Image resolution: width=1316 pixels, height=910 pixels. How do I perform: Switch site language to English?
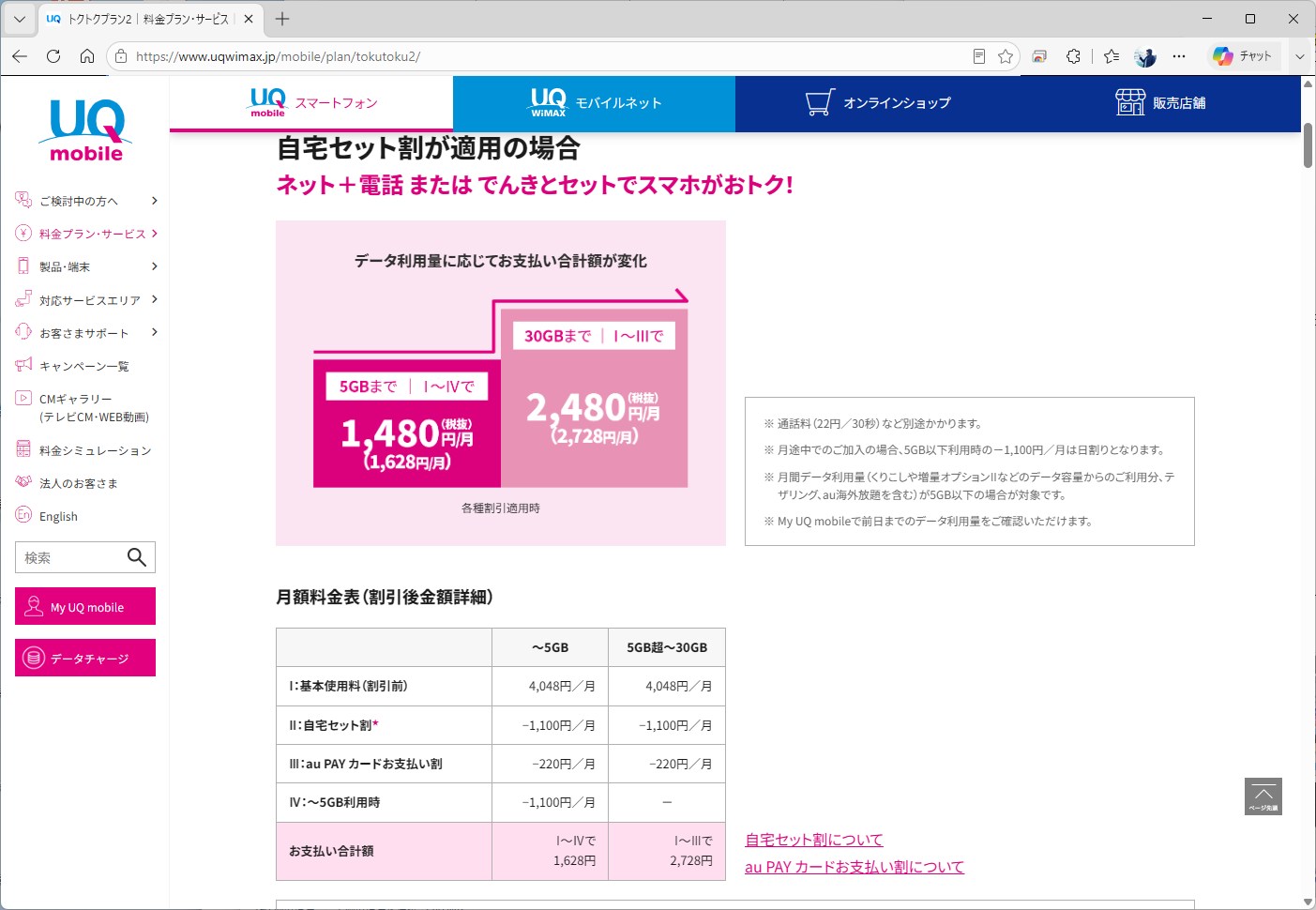58,517
